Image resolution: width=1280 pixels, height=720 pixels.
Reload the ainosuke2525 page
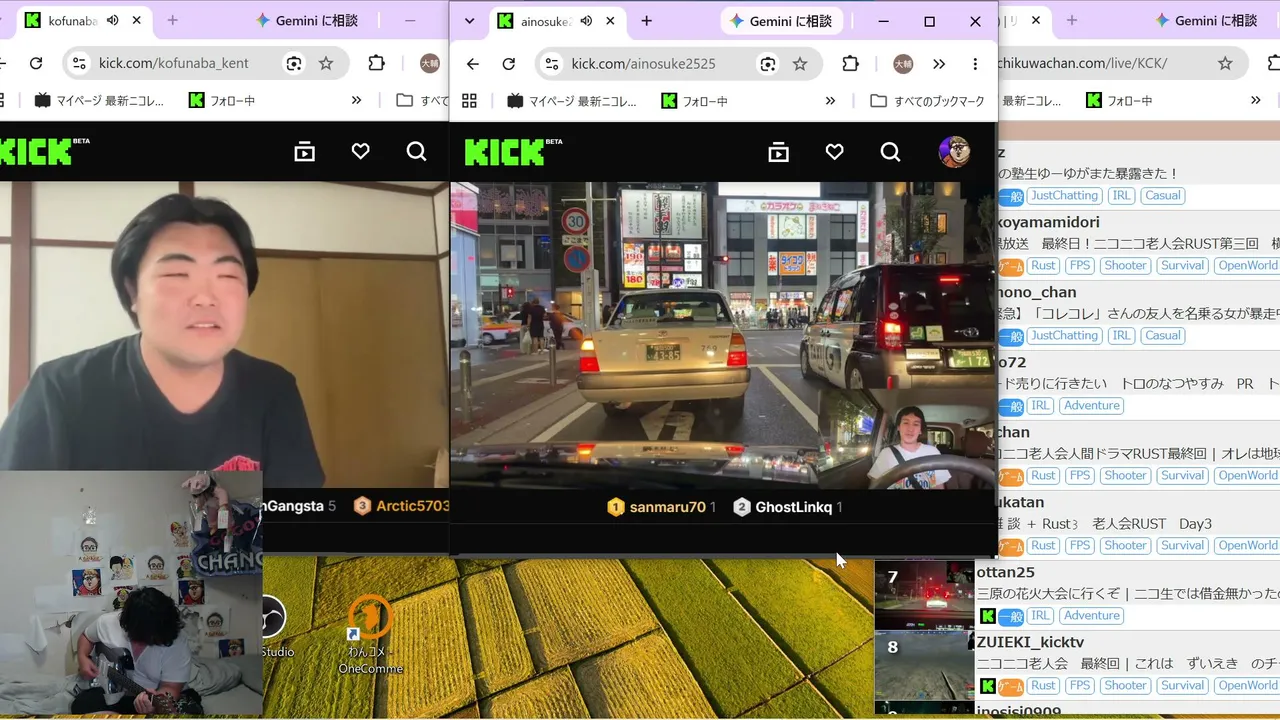(x=509, y=64)
